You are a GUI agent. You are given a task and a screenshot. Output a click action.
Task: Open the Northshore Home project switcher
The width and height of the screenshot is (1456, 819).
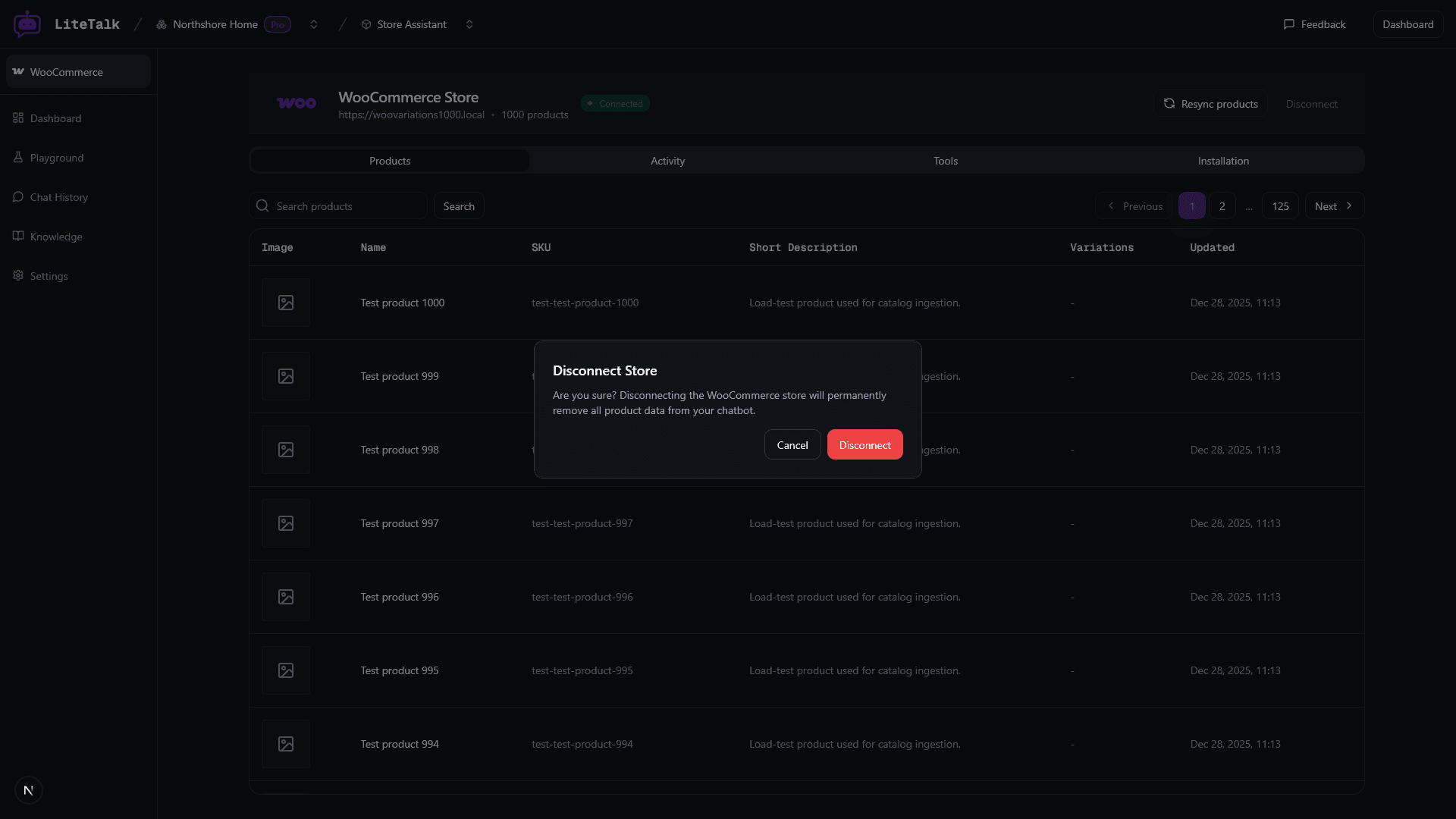[x=314, y=24]
